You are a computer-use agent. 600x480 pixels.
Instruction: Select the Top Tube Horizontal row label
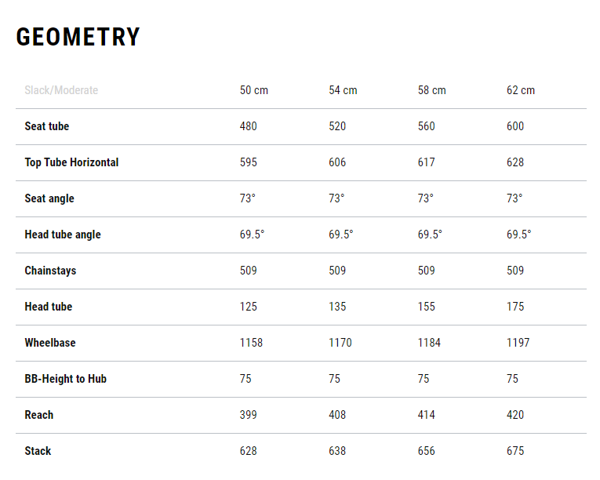pyautogui.click(x=72, y=162)
